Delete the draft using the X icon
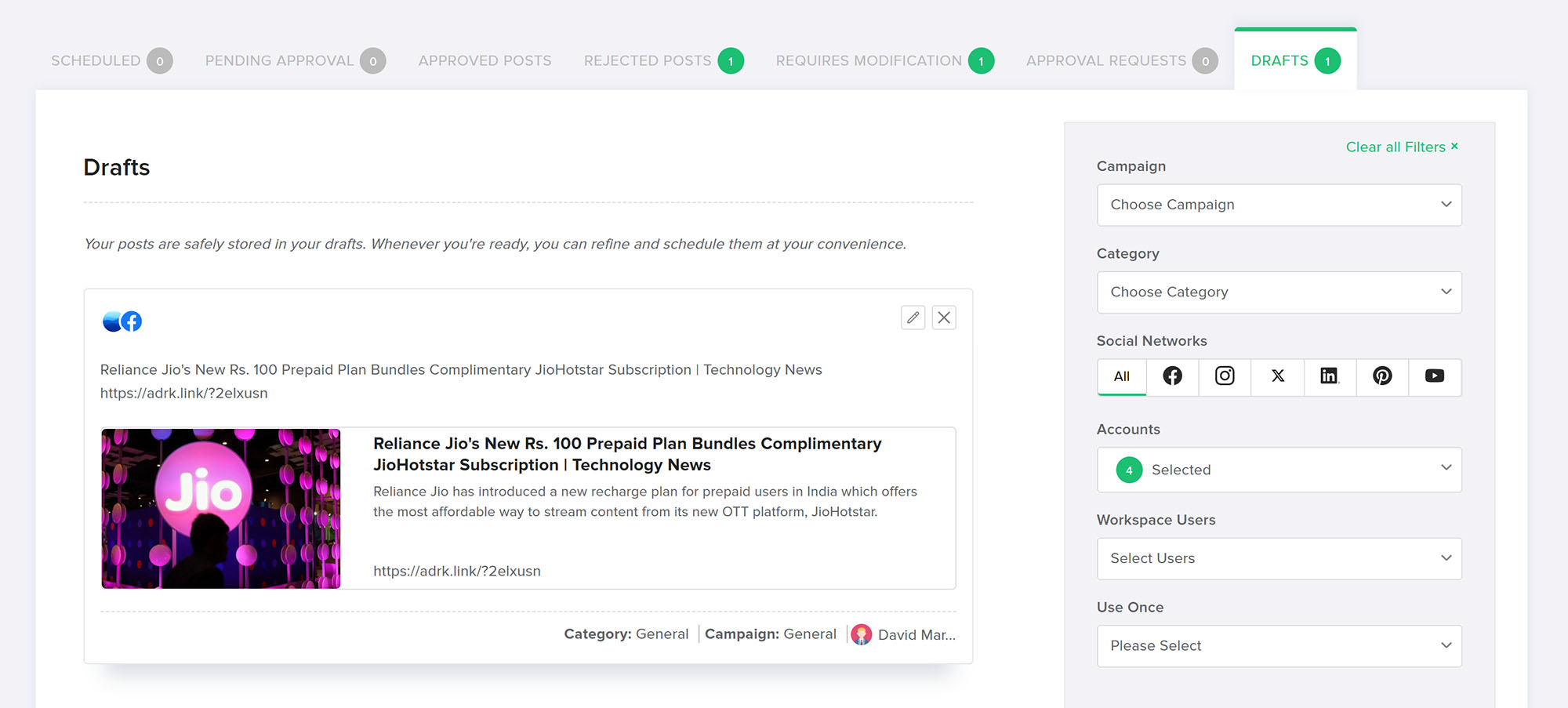This screenshot has height=708, width=1568. (x=944, y=318)
